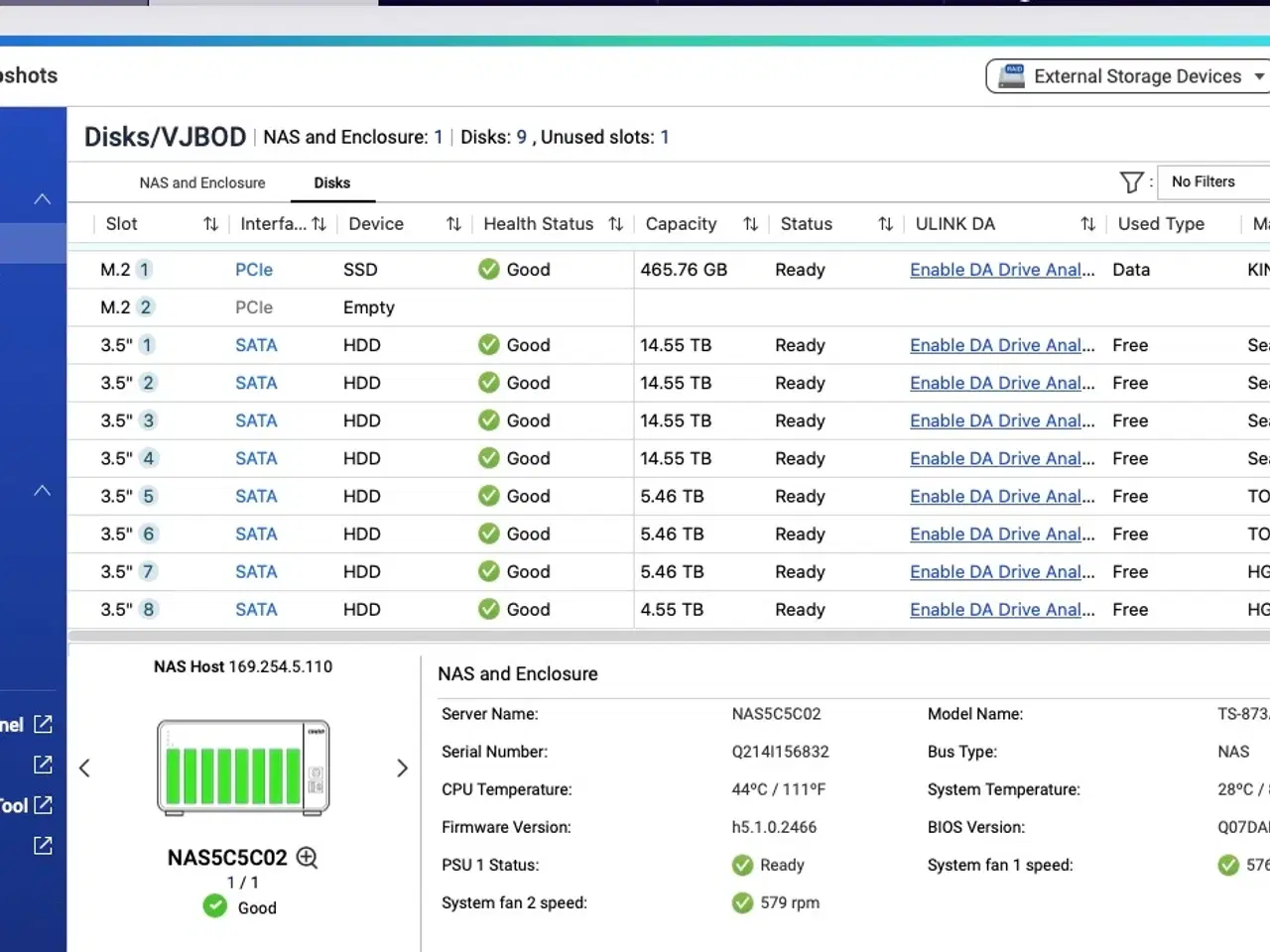This screenshot has height=952, width=1270.
Task: Click Good health icon for 3.5" 8
Action: coord(488,608)
